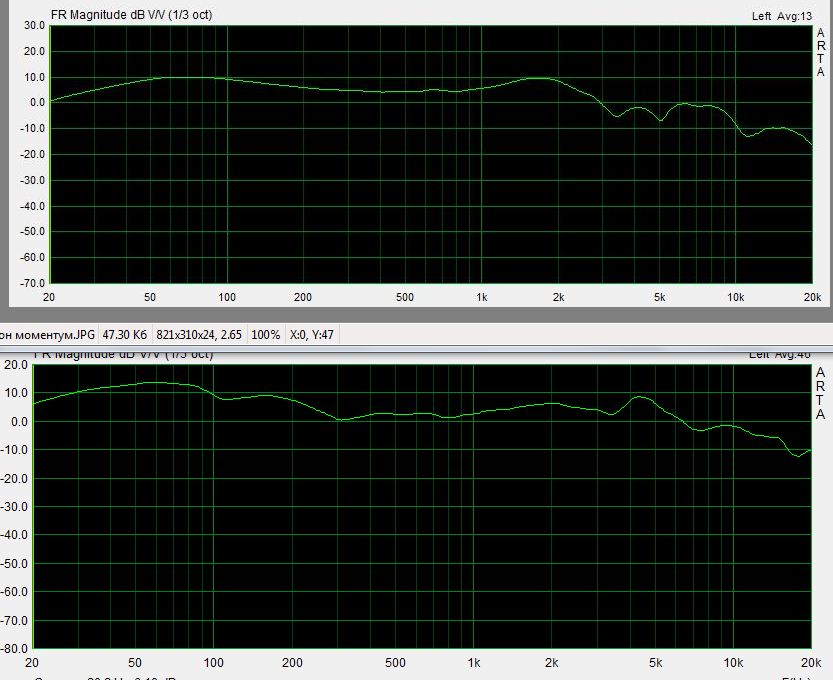The width and height of the screenshot is (833, 680).
Task: Click the 'Left Avg:13' label on top graph
Action: point(781,16)
